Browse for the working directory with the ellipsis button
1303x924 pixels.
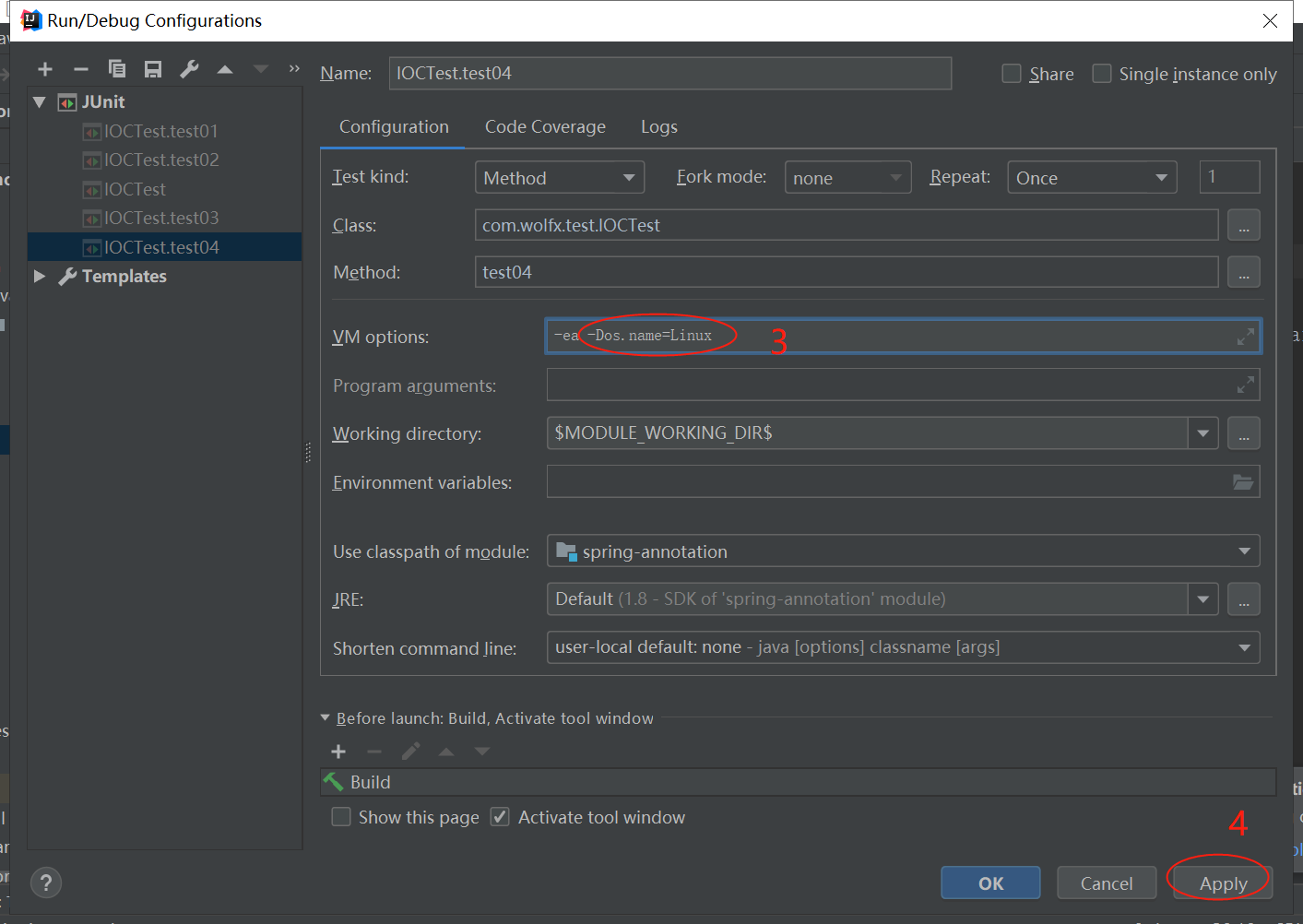(x=1244, y=433)
